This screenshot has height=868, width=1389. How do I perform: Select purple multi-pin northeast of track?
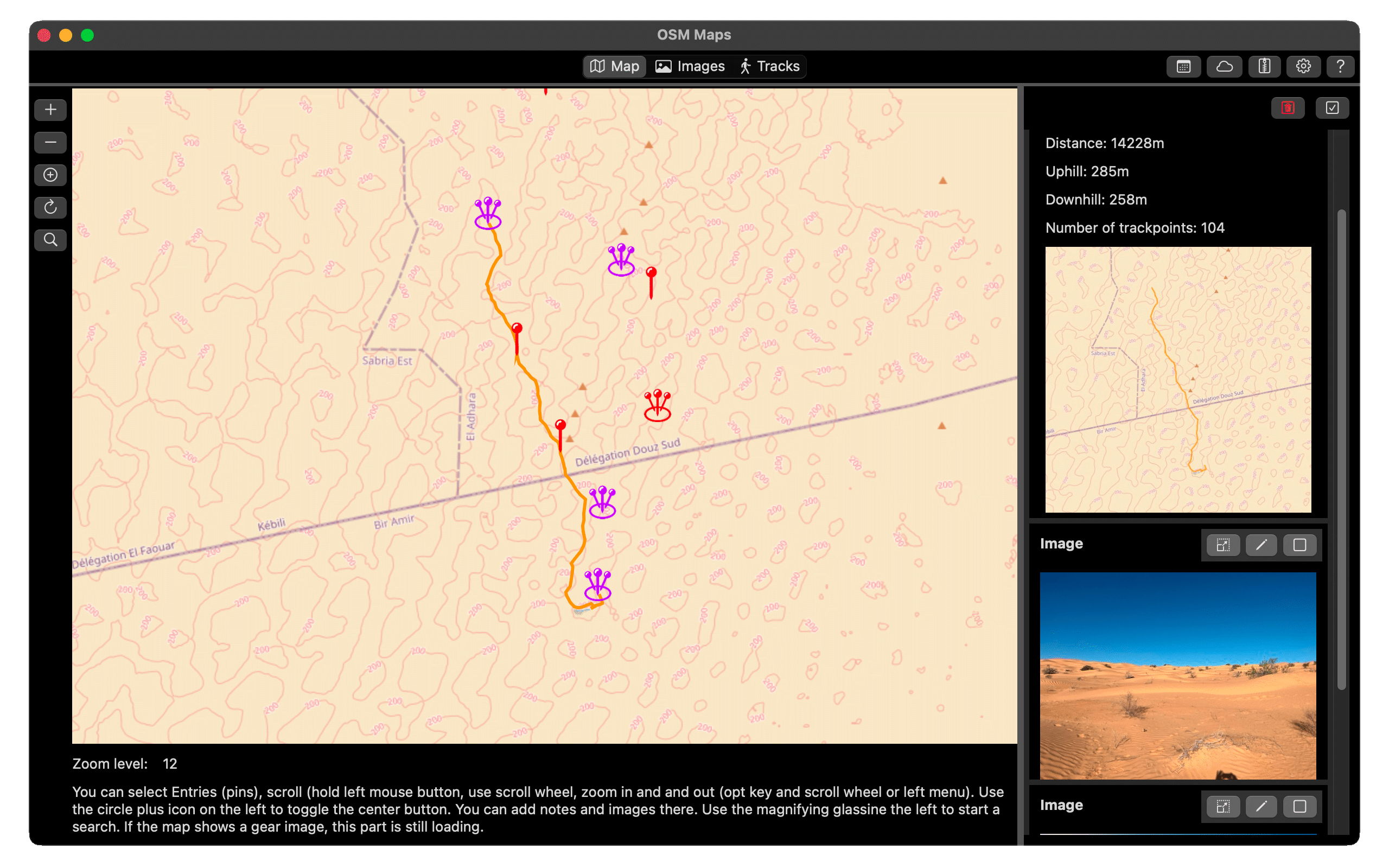(621, 259)
